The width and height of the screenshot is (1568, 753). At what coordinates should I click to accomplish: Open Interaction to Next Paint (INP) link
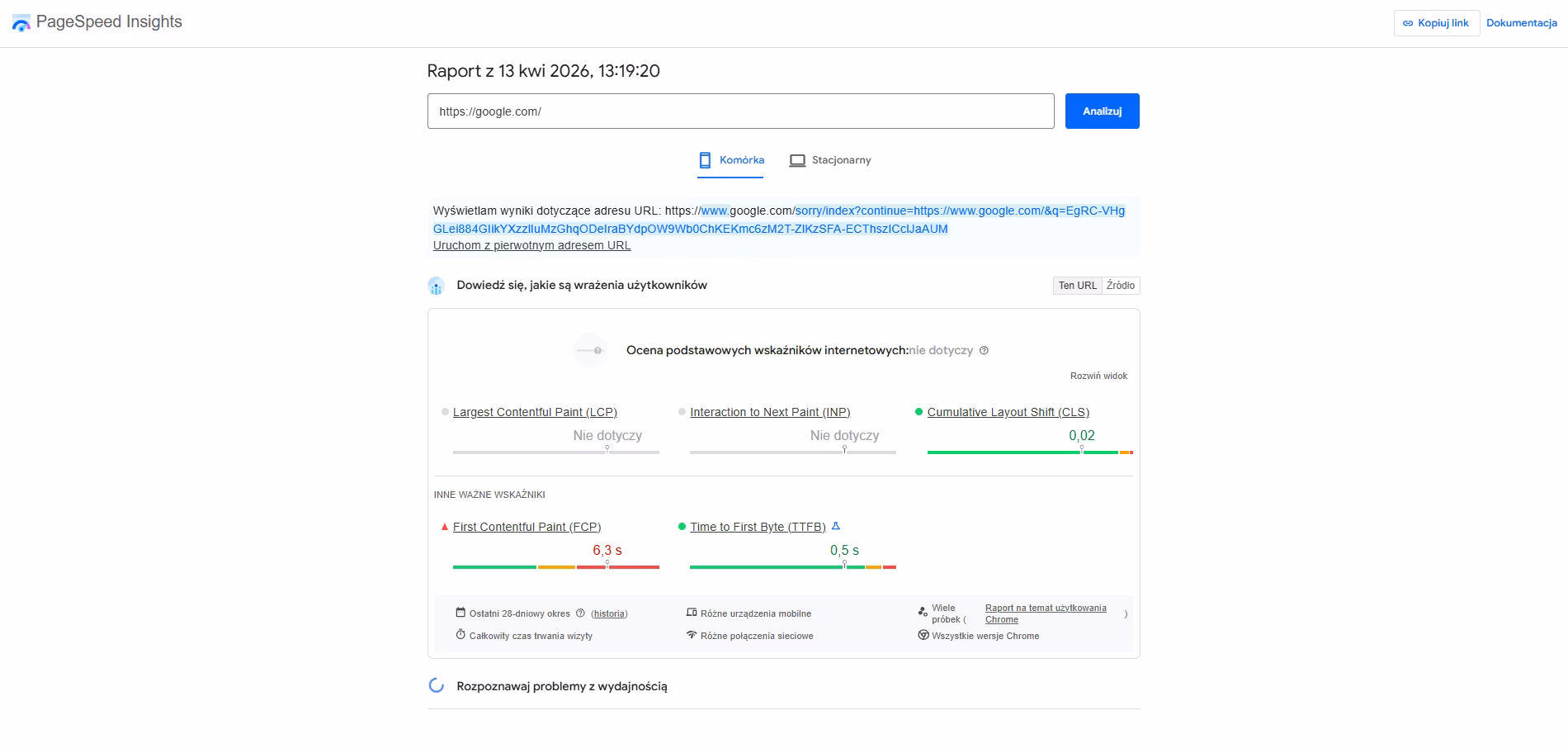770,412
